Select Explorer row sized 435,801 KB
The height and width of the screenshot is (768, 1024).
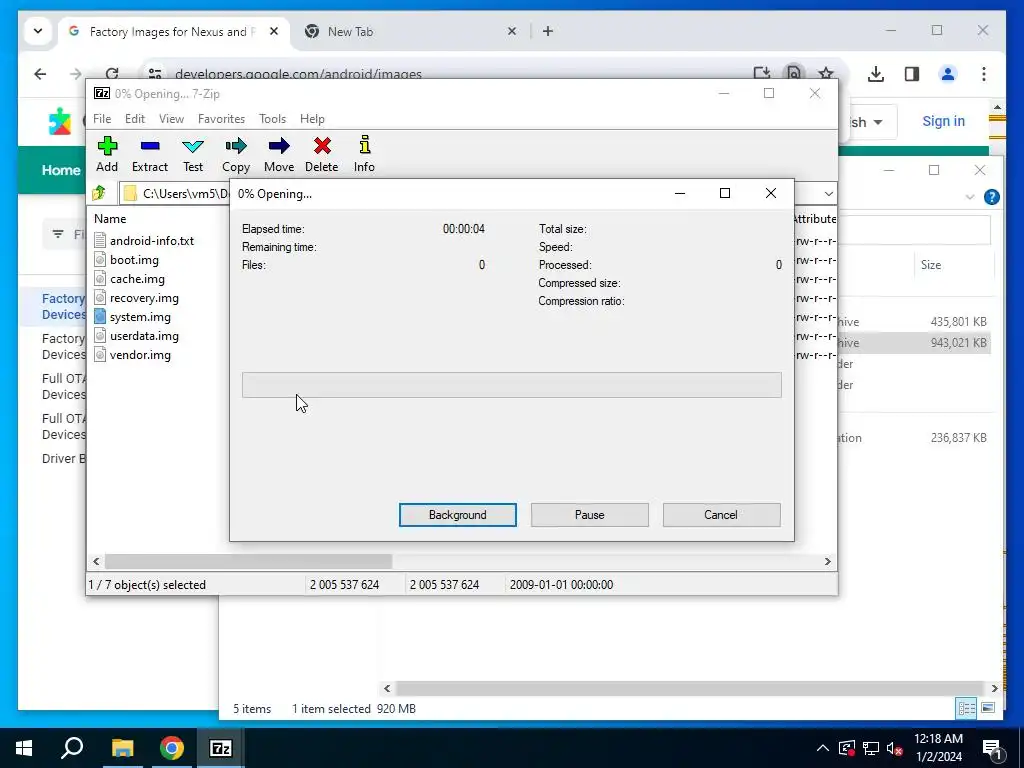pos(914,322)
